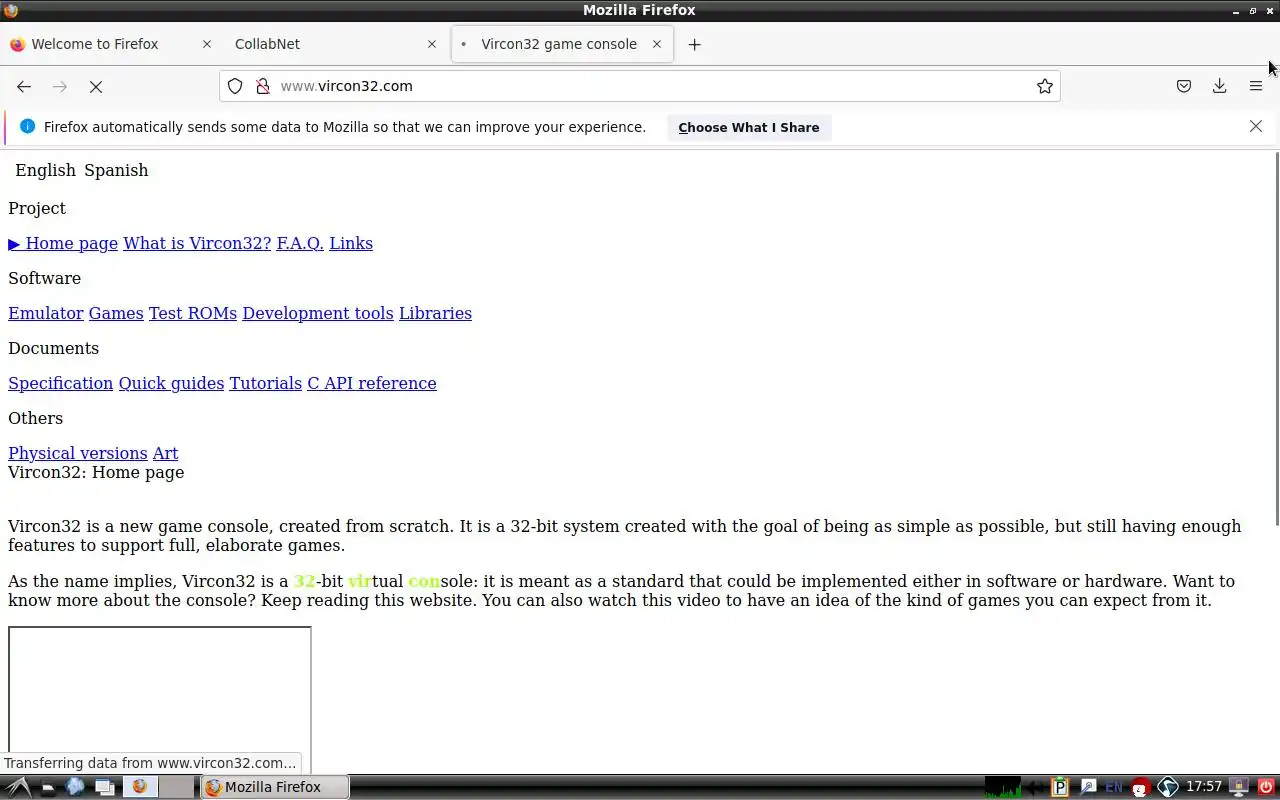
Task: Open the tracking protection shield icon
Action: pyautogui.click(x=235, y=86)
